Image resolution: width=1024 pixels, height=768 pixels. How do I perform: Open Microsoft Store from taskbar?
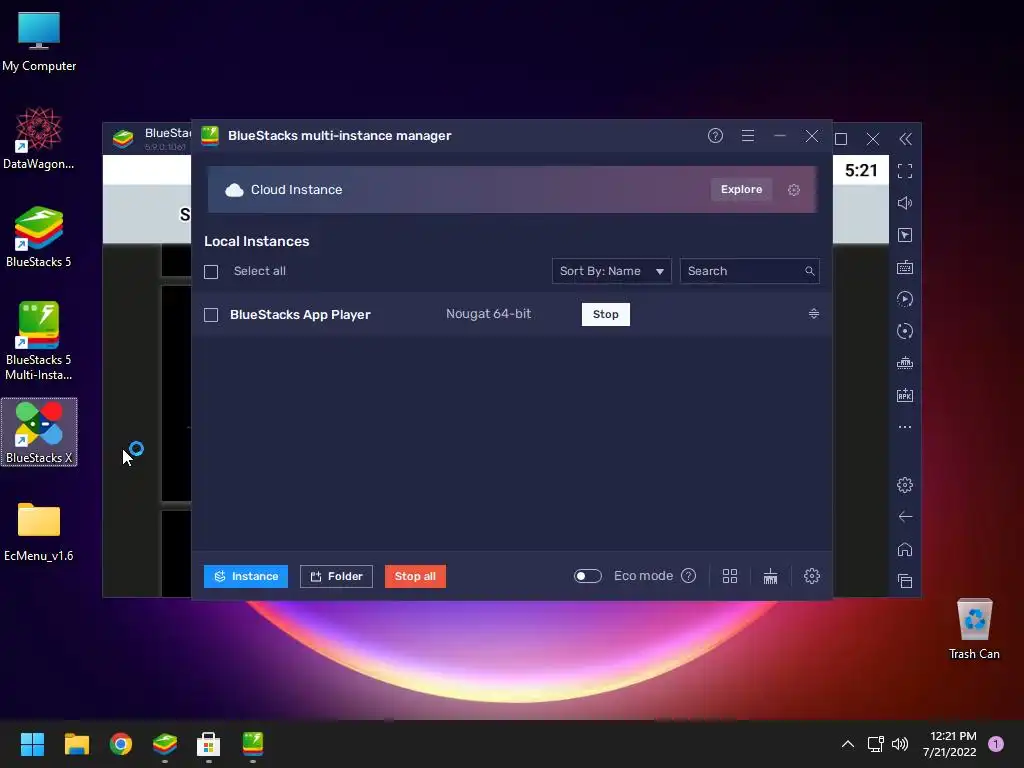click(x=208, y=744)
